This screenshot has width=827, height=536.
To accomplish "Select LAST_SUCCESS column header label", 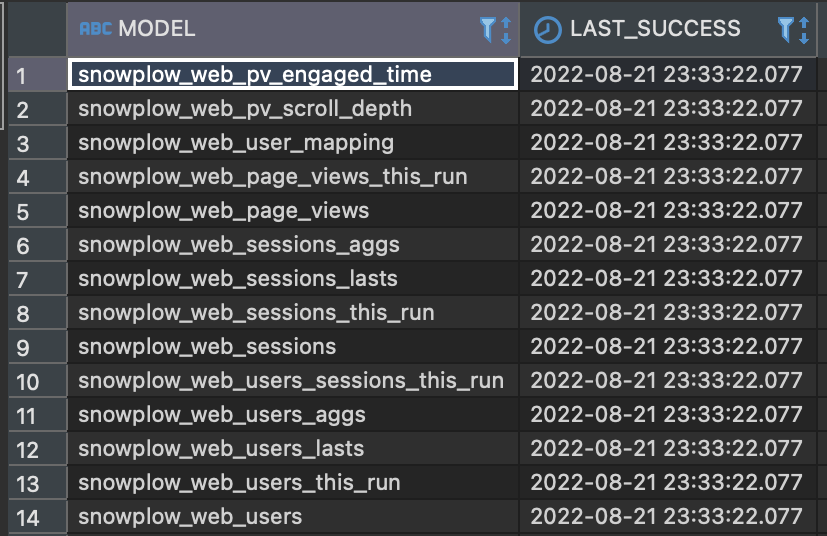I will coord(655,28).
